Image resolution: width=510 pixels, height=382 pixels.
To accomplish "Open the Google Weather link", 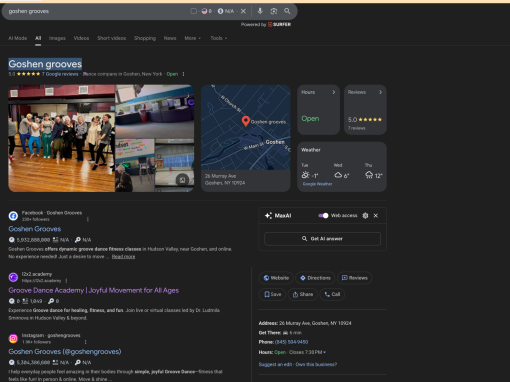I will [317, 184].
